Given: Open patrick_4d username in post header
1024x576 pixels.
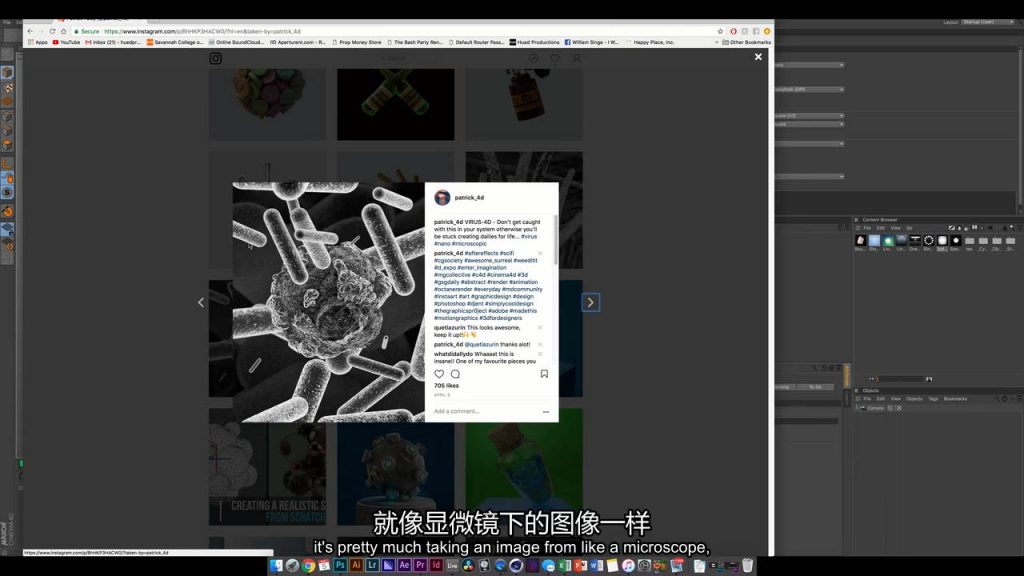Looking at the screenshot, I should (469, 197).
